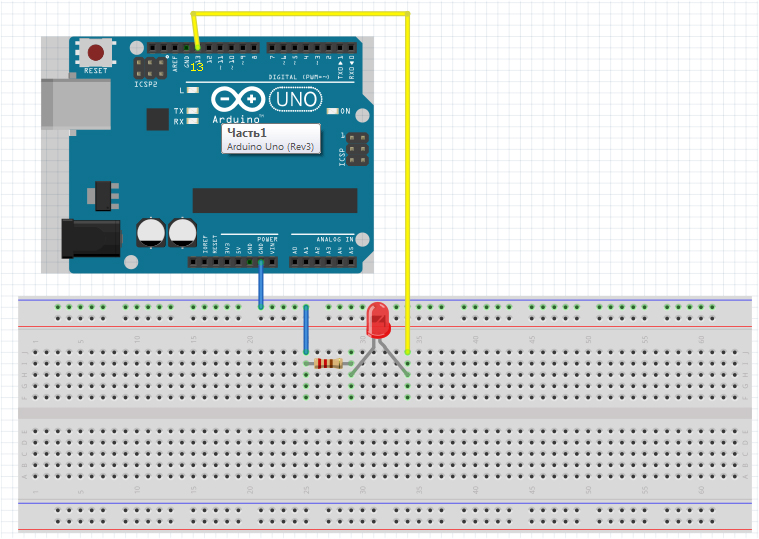Select the black DC power jack

tap(91, 239)
